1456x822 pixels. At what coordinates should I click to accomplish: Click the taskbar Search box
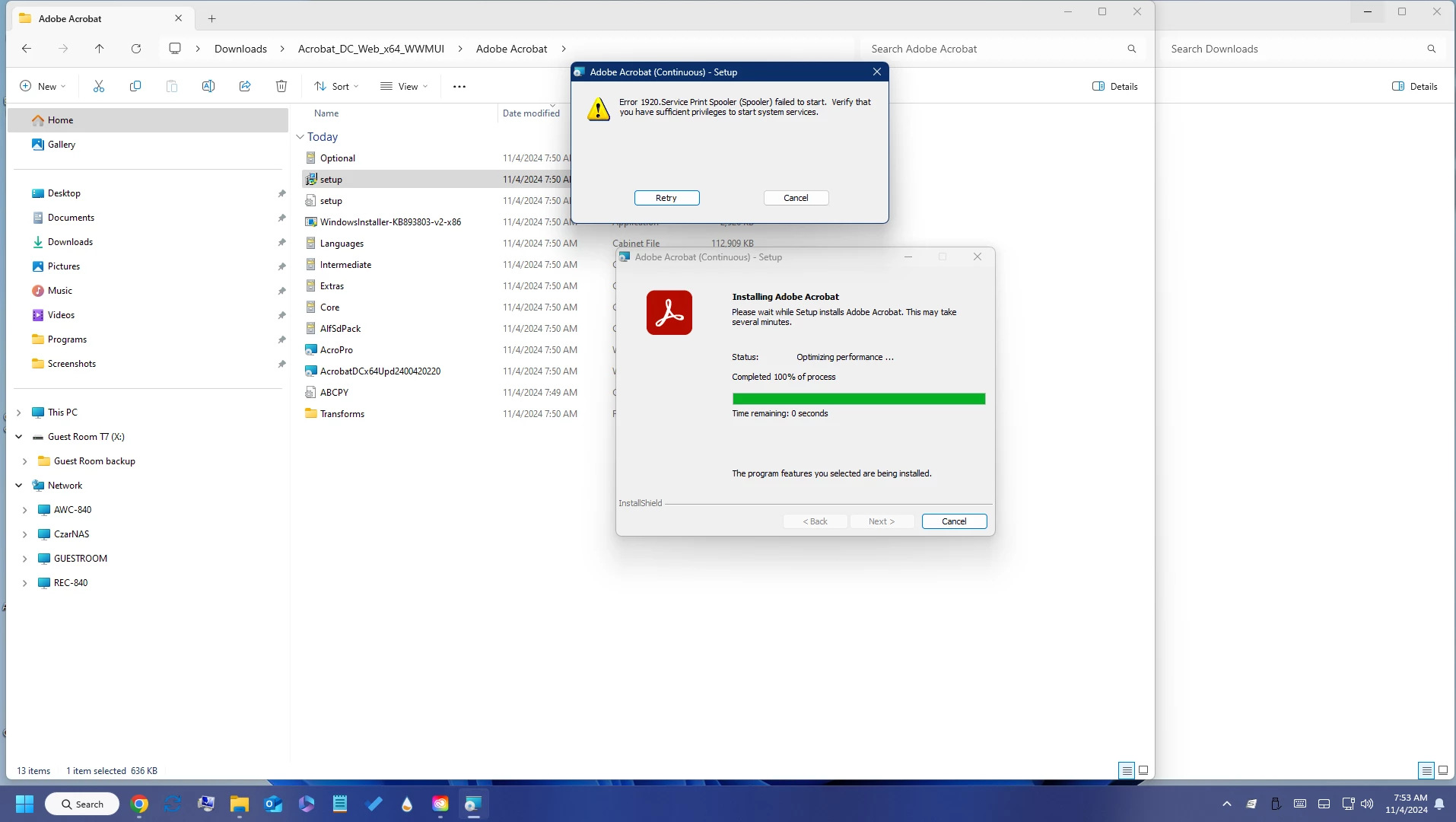[82, 804]
